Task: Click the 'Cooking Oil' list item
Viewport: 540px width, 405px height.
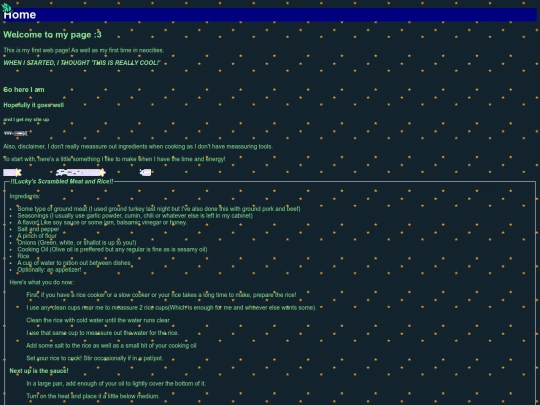Action: coord(112,249)
